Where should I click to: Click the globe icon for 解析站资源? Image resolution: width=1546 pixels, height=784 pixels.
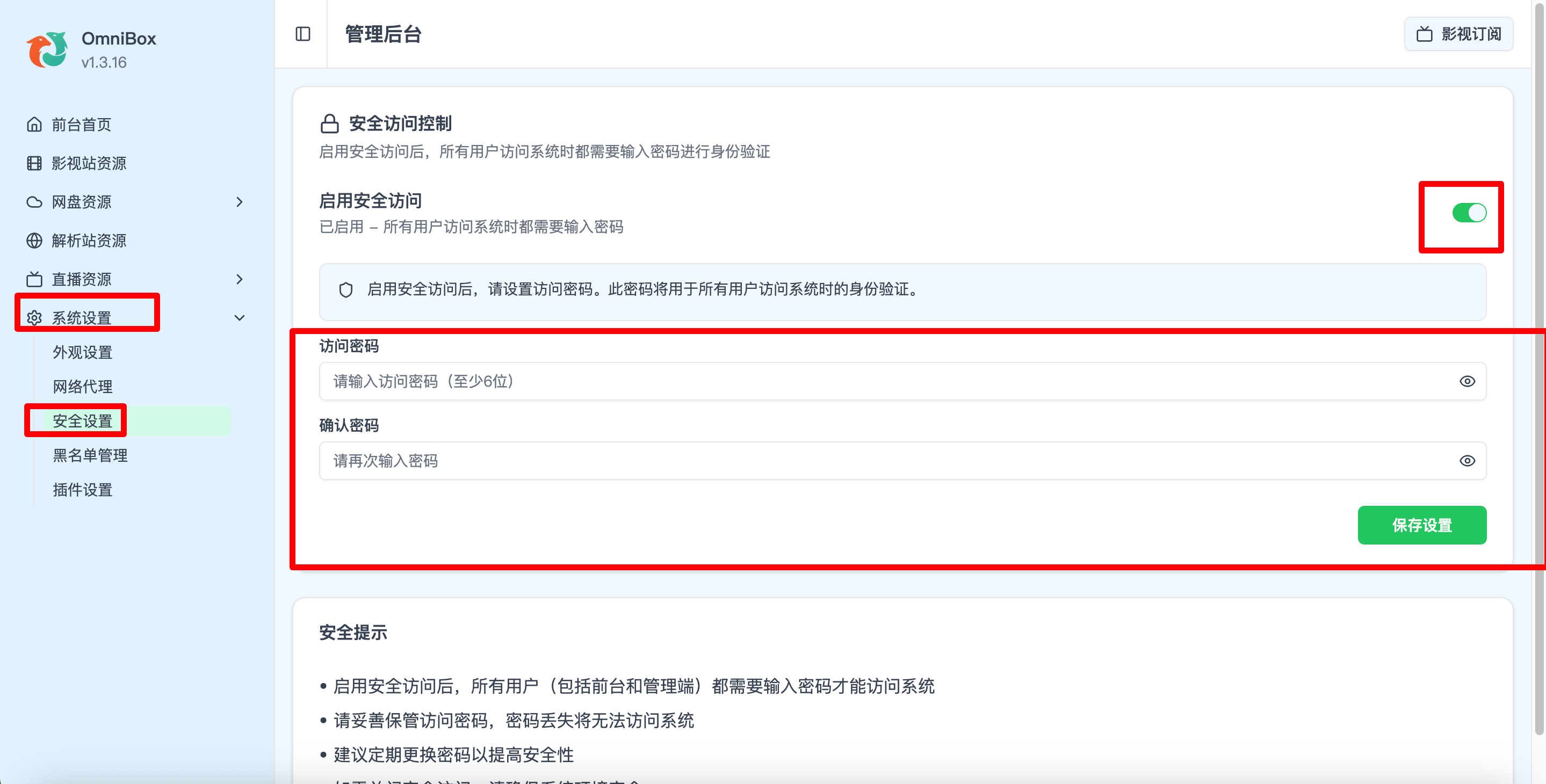pos(34,241)
